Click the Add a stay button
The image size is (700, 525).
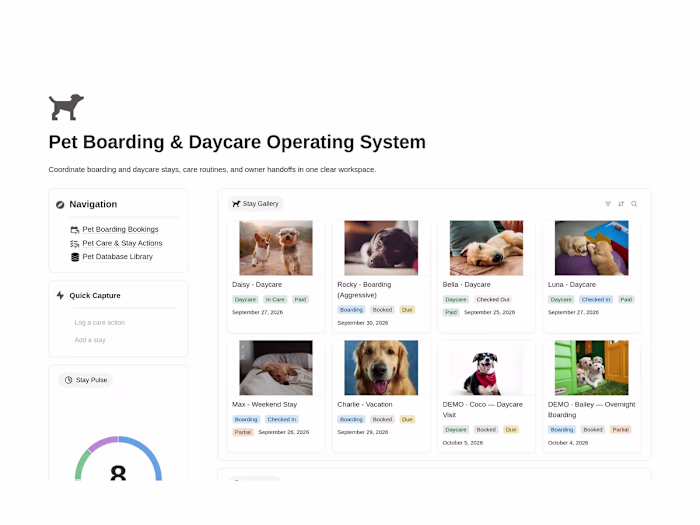pyautogui.click(x=90, y=340)
